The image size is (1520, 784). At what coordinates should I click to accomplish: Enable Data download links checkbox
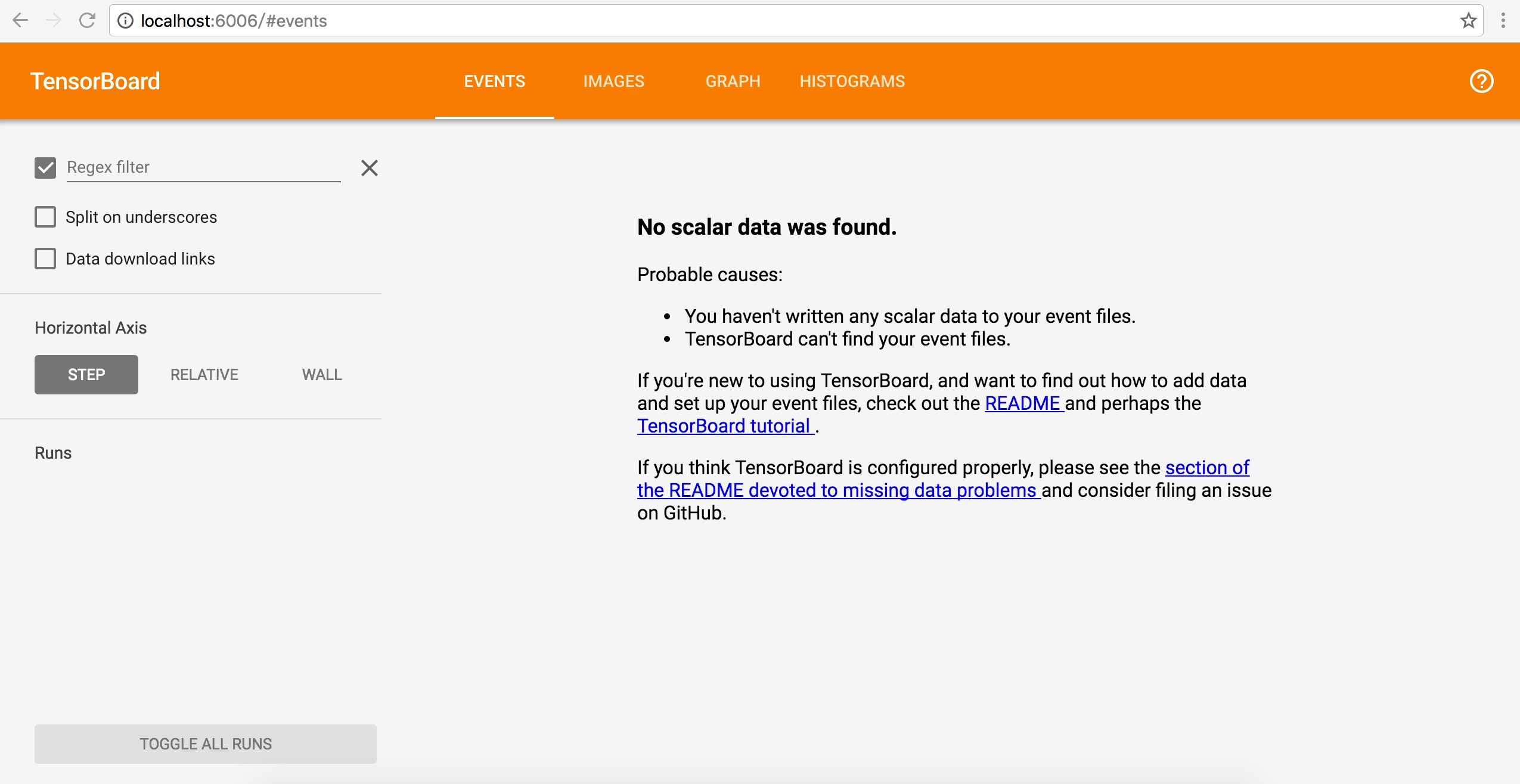(45, 259)
